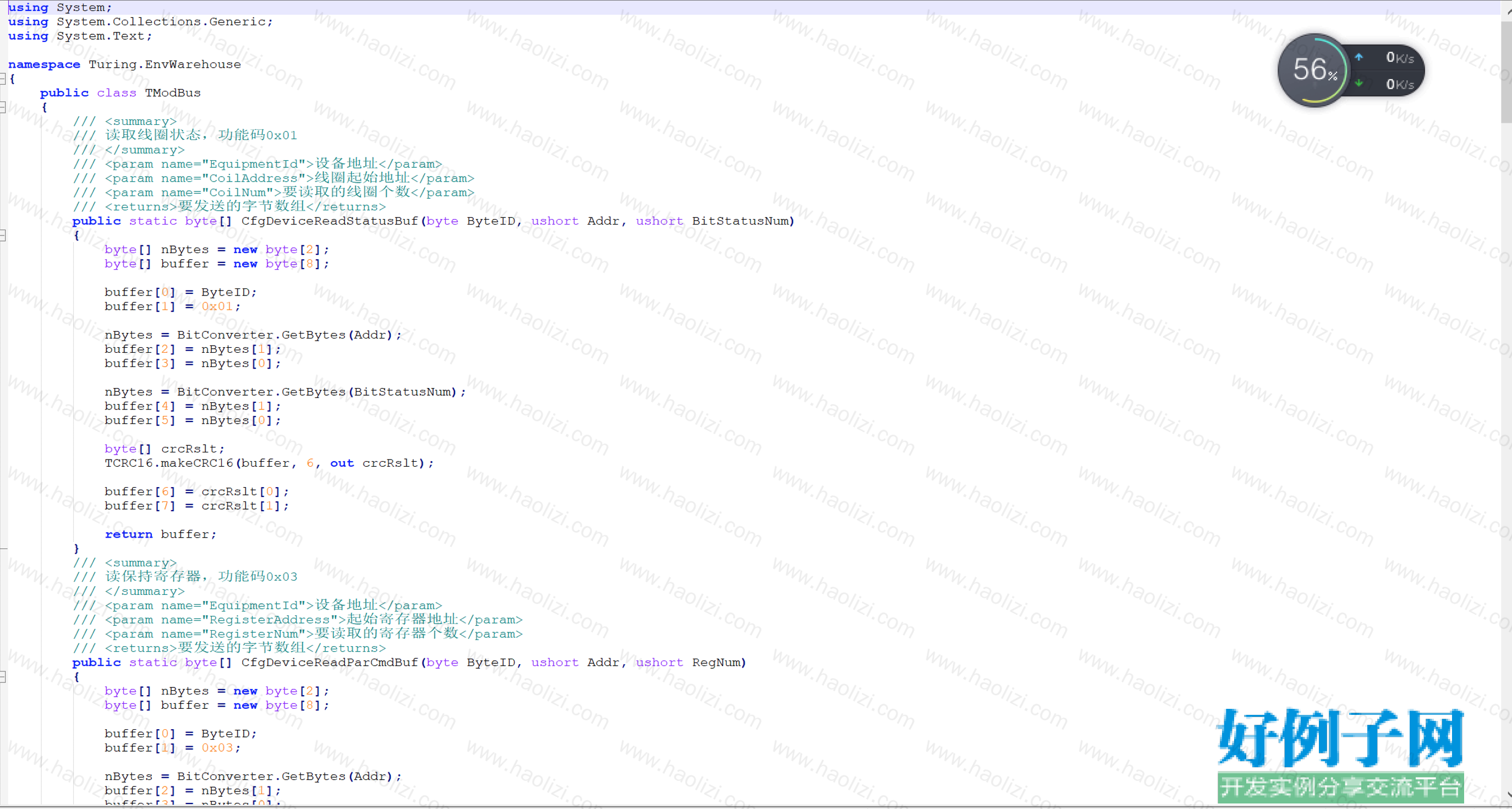The height and width of the screenshot is (809, 1512).
Task: Click the 'using System;' line
Action: click(x=60, y=8)
